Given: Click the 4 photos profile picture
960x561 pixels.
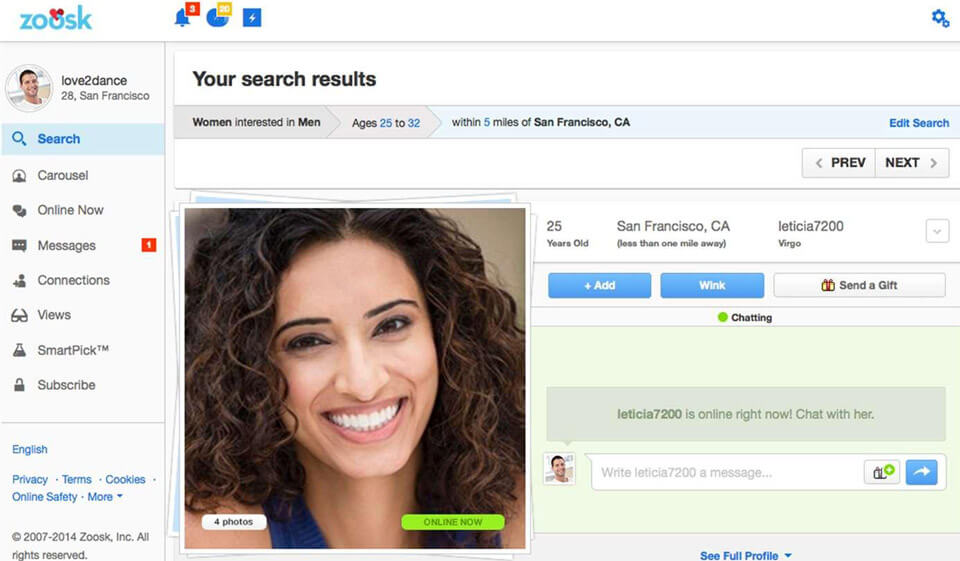Looking at the screenshot, I should click(355, 378).
